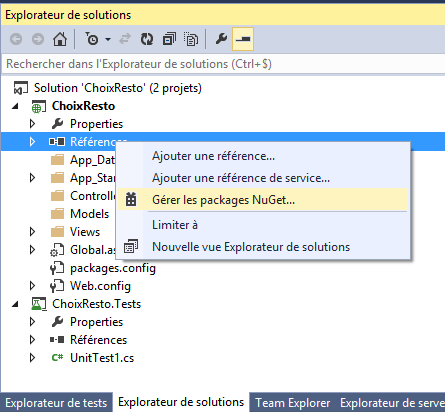Select Références under ChoixResto.Tests
Screen dimensions: 445x412
point(98,340)
